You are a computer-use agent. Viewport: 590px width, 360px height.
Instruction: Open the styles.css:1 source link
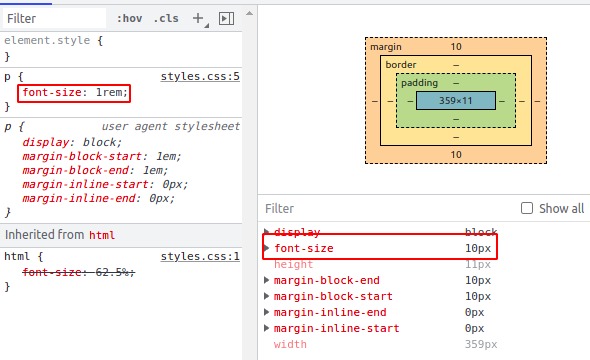click(x=200, y=257)
